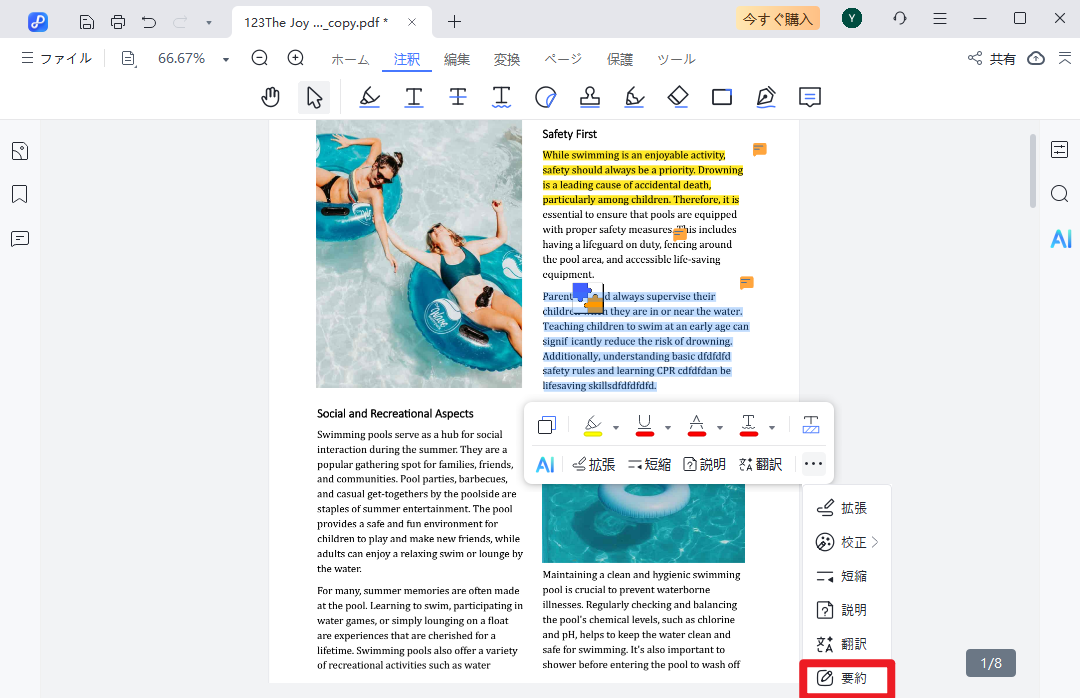Image resolution: width=1080 pixels, height=698 pixels.
Task: Expand the highlight color dropdown arrow
Action: [616, 428]
